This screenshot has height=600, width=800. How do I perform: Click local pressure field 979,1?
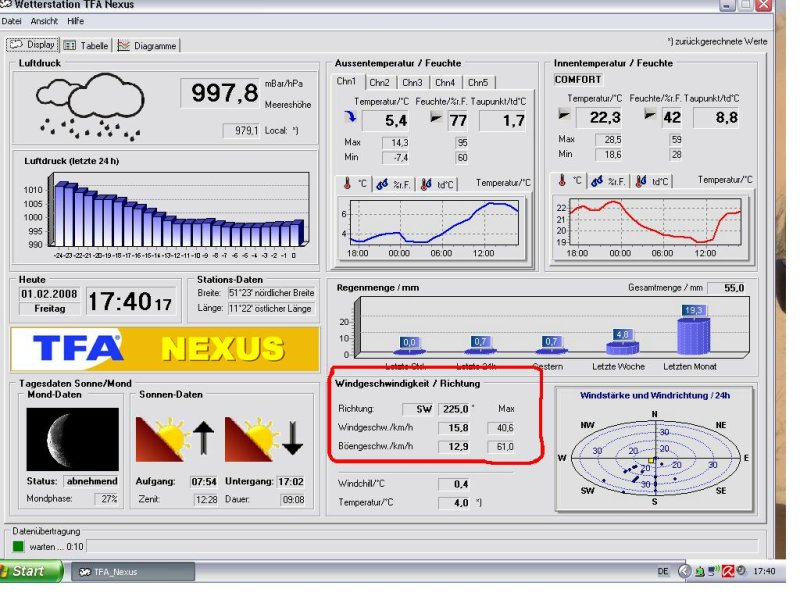point(242,131)
